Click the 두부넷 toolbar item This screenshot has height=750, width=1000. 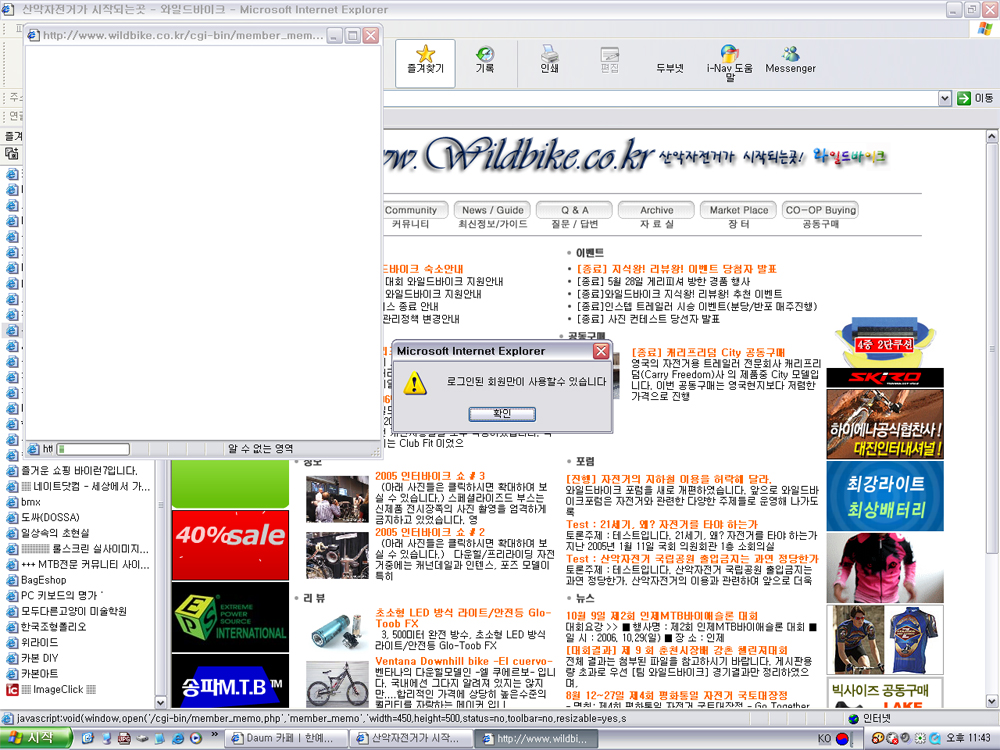coord(669,68)
